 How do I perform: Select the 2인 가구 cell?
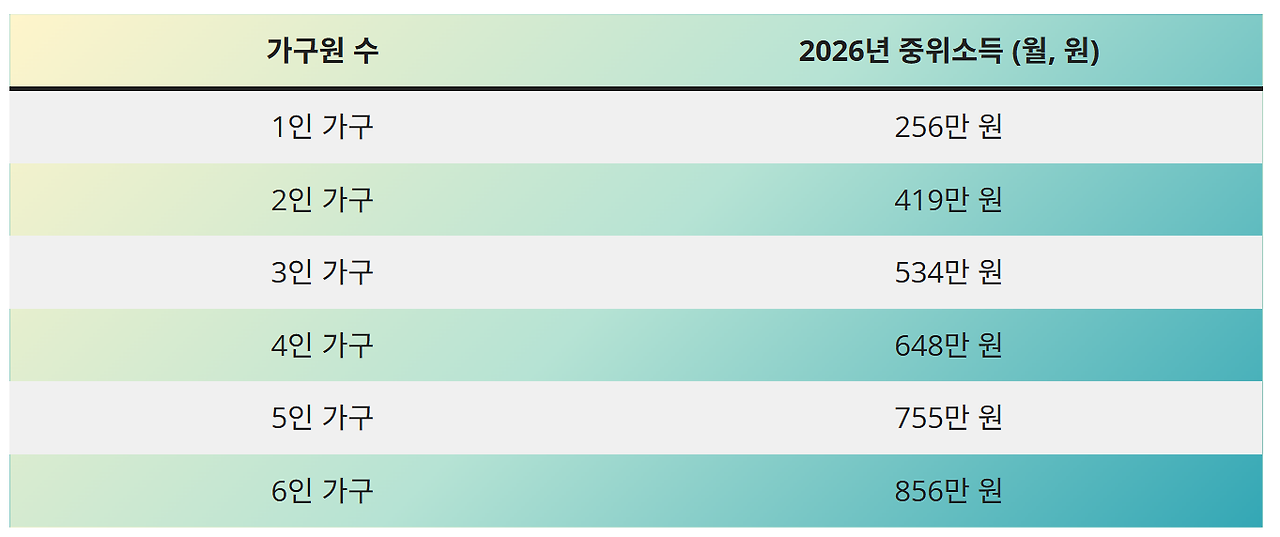pyautogui.click(x=322, y=200)
